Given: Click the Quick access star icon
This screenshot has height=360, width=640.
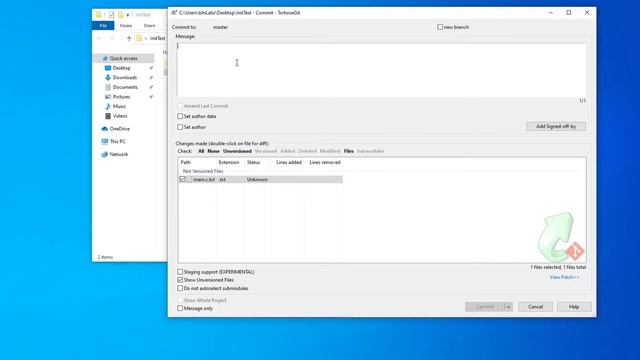Looking at the screenshot, I should 105,58.
